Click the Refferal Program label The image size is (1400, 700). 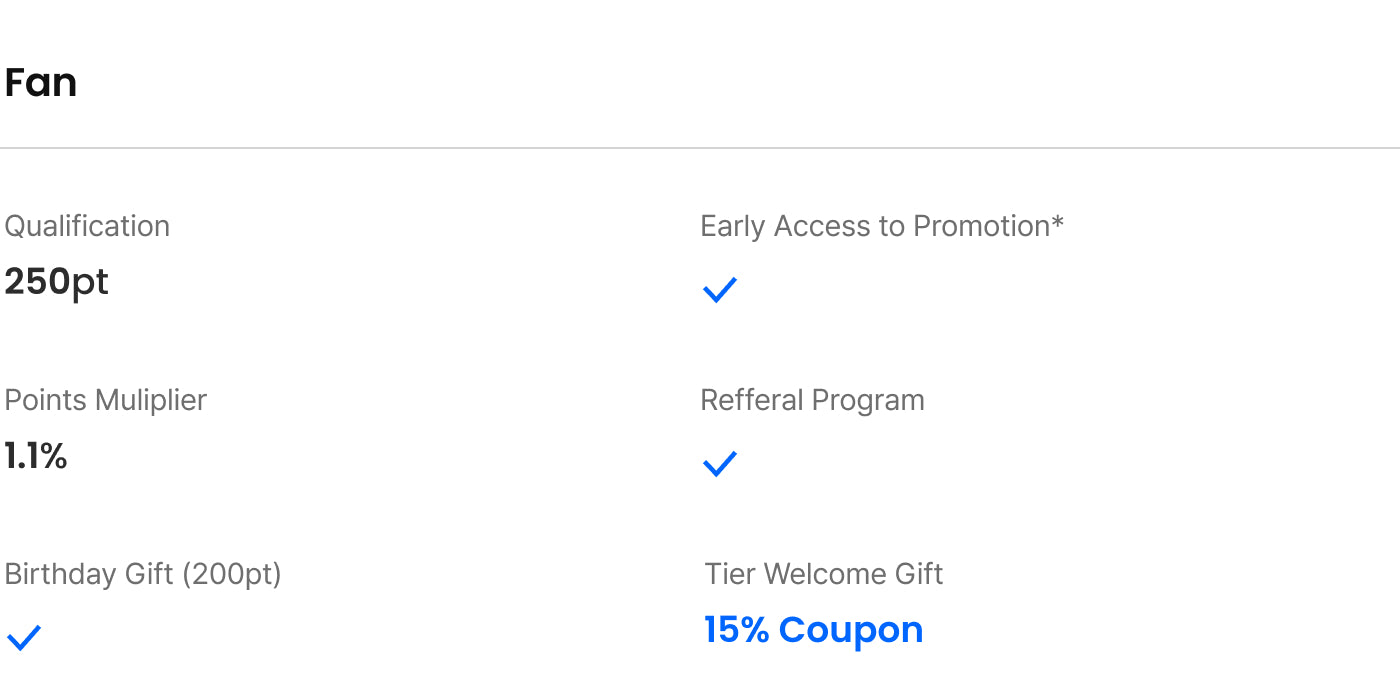point(812,400)
